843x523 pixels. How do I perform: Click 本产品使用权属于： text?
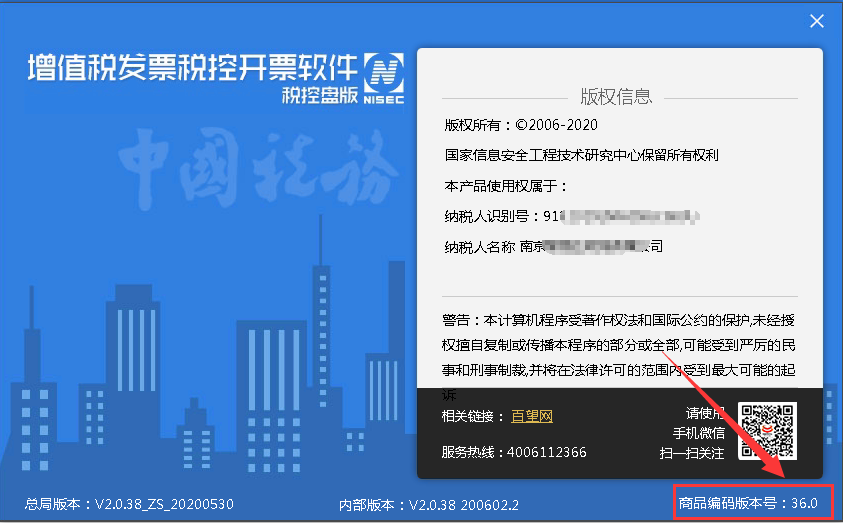[x=506, y=186]
